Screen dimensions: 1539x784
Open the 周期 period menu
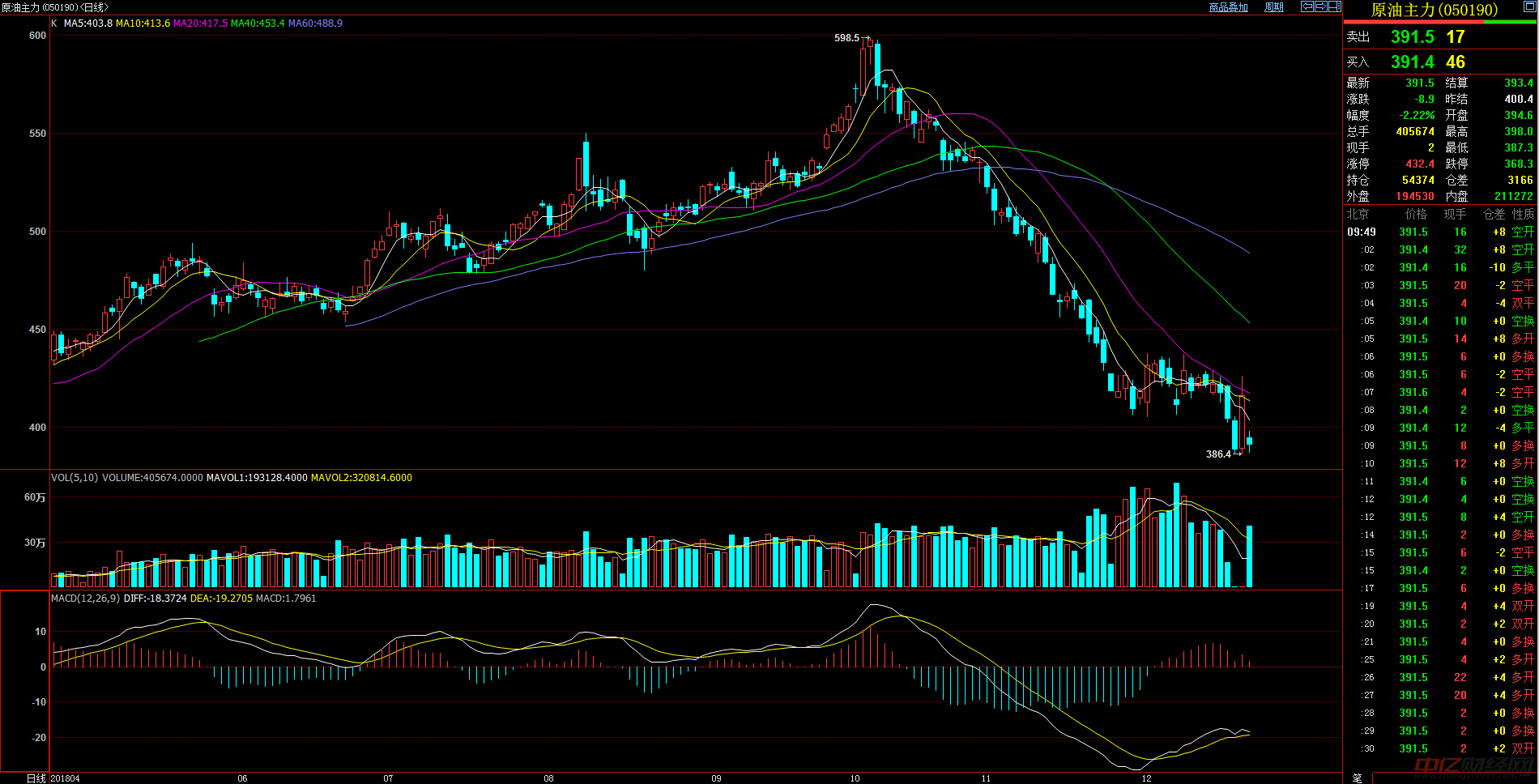[1274, 7]
